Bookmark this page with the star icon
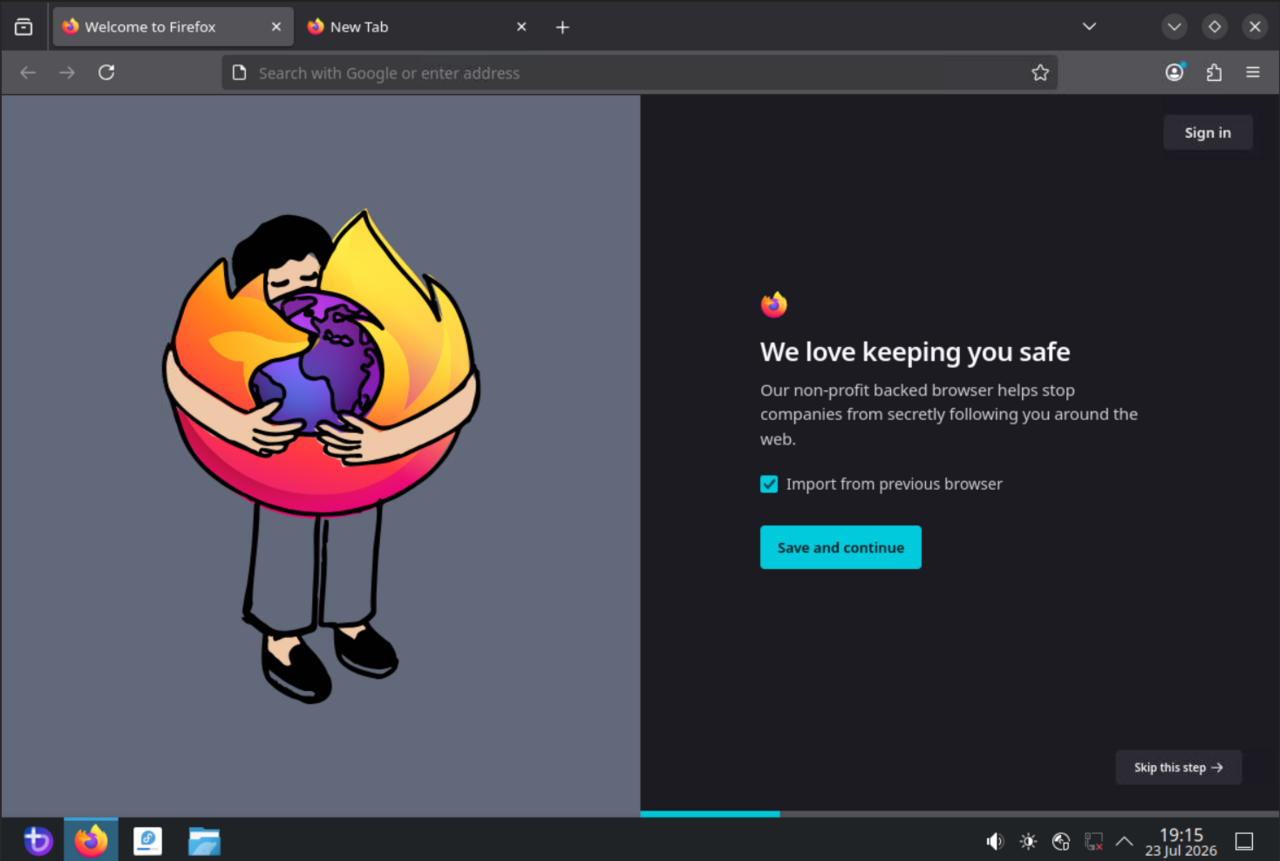 pyautogui.click(x=1040, y=72)
